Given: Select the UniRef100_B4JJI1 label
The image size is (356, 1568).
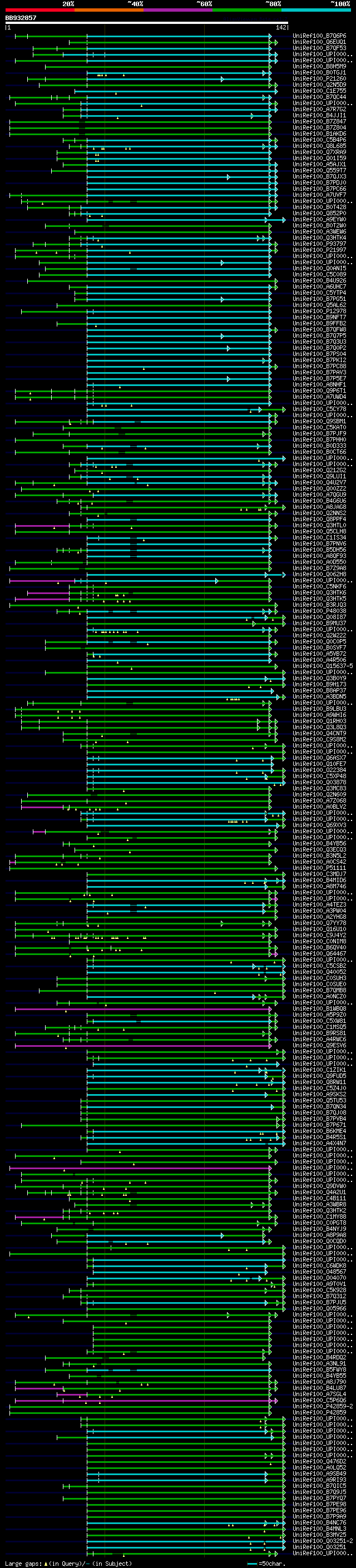Looking at the screenshot, I should click(319, 116).
